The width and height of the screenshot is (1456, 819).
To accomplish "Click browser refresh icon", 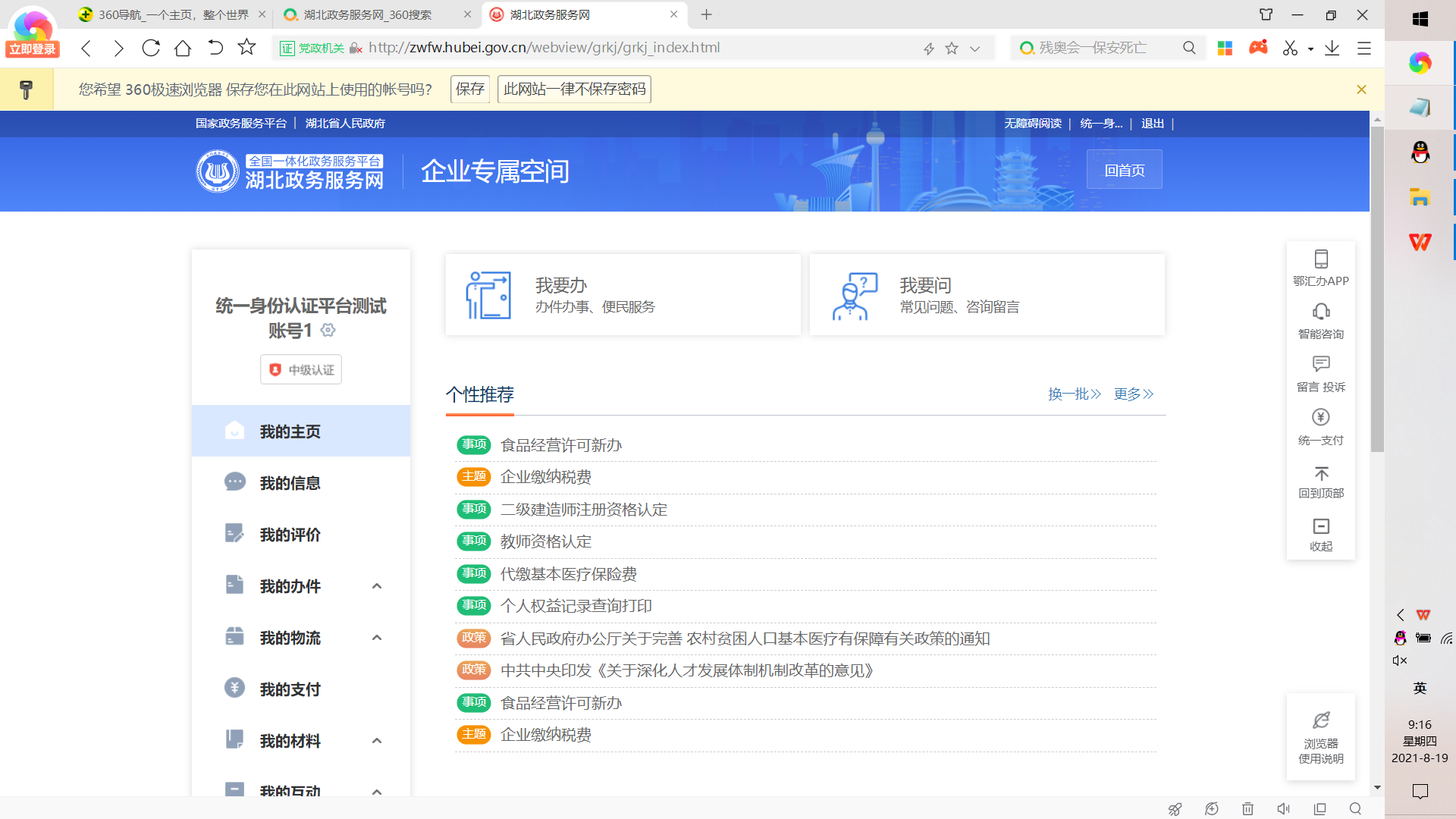I will click(x=151, y=48).
